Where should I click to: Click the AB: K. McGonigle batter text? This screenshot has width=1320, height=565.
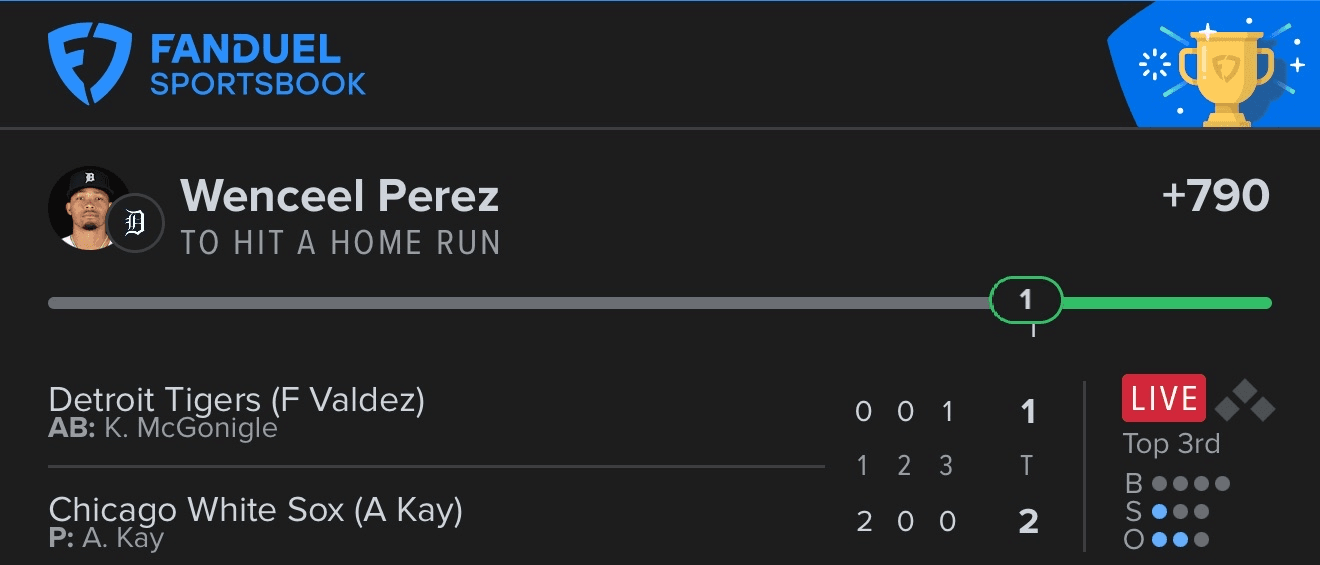pos(163,428)
